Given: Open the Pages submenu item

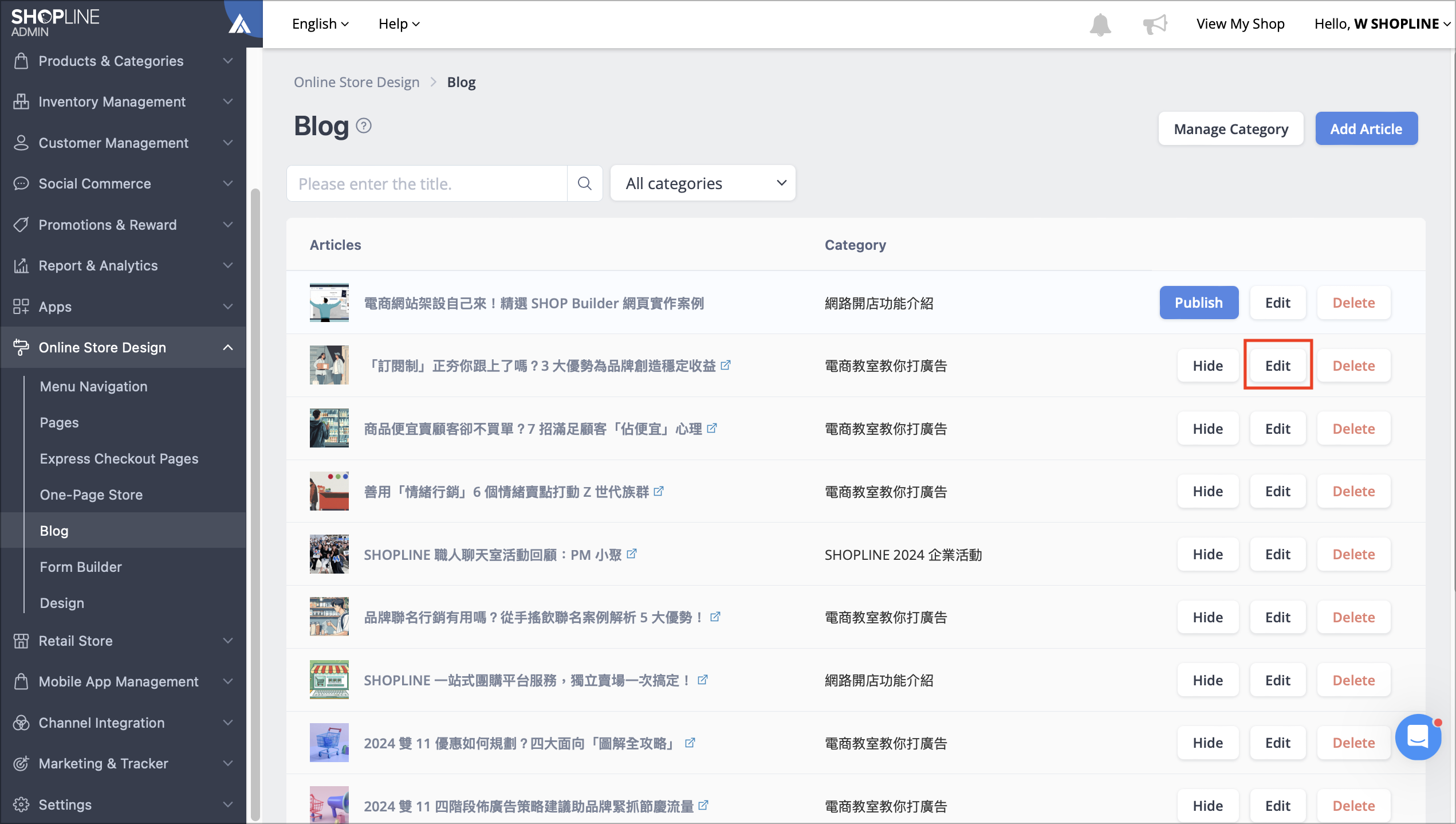Looking at the screenshot, I should coord(59,422).
